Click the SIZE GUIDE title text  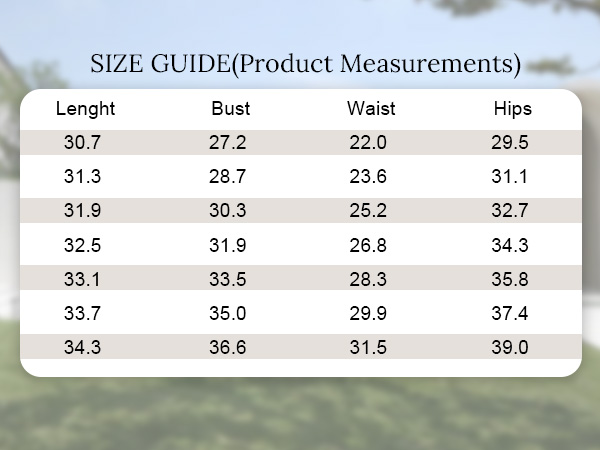[x=305, y=64]
